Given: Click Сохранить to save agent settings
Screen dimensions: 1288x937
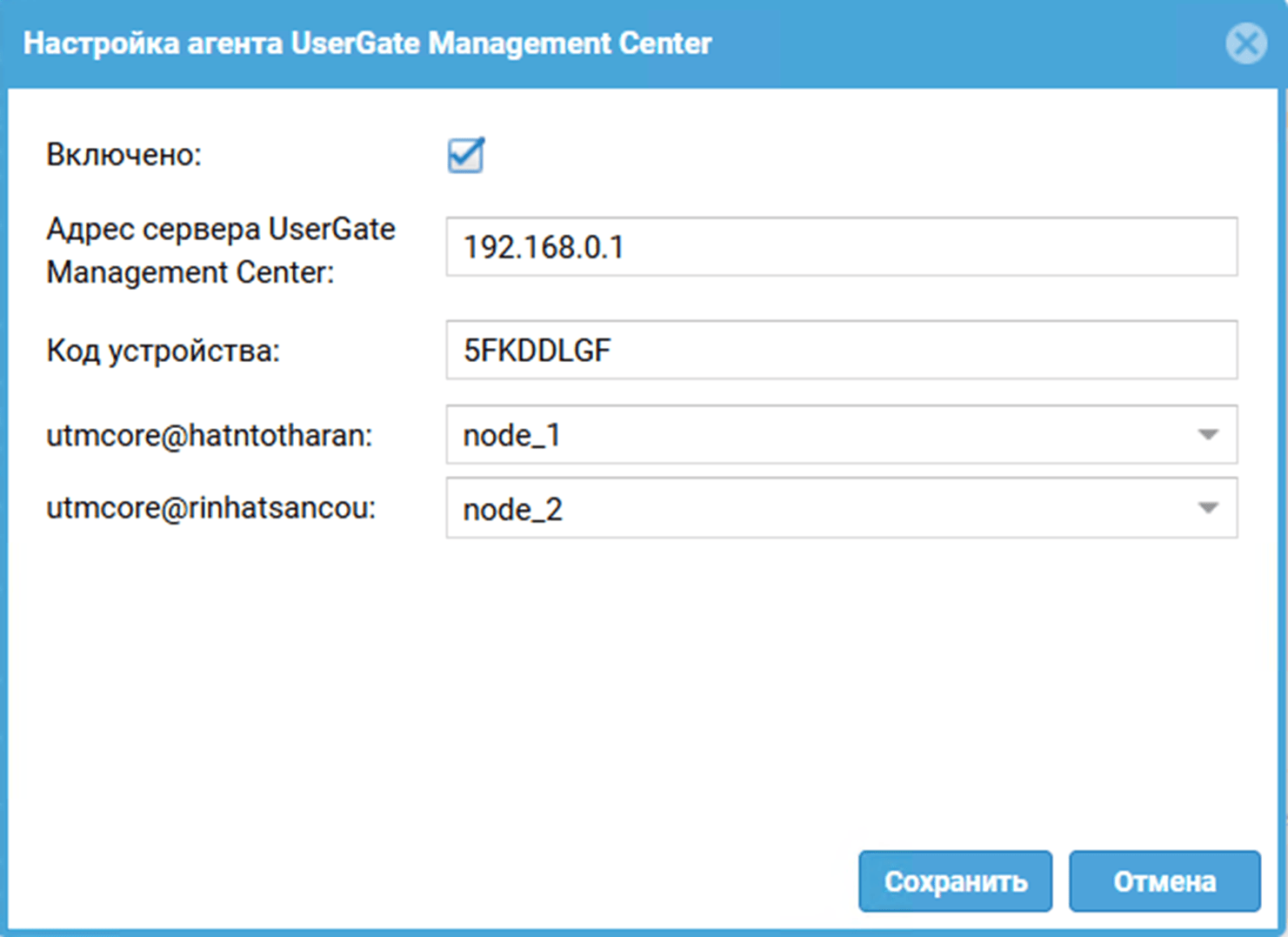Looking at the screenshot, I should pos(954,880).
